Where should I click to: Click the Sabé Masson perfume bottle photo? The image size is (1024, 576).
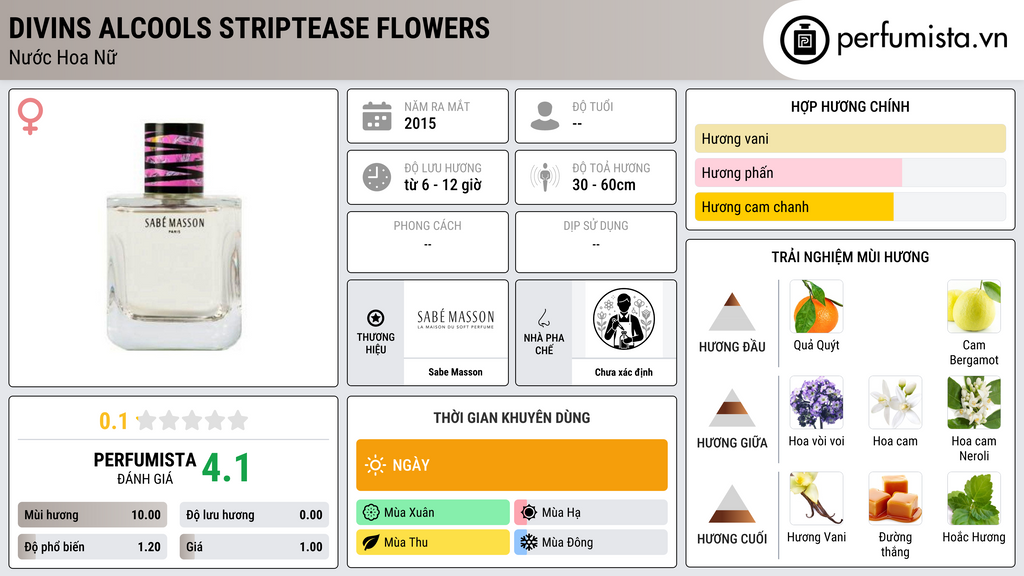[174, 236]
